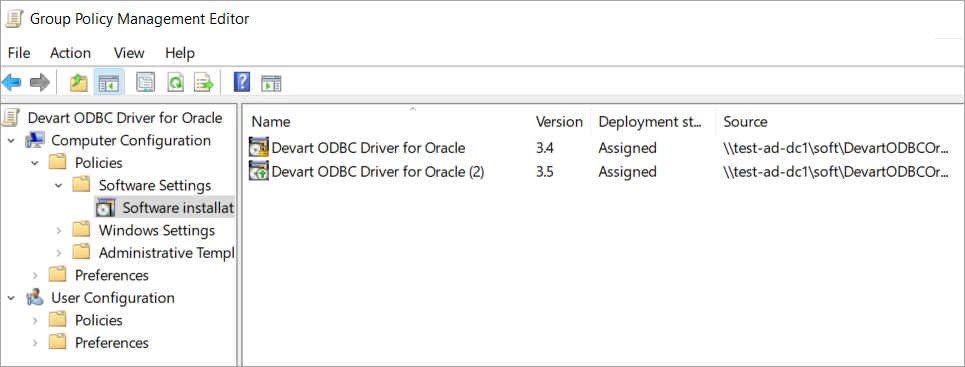The height and width of the screenshot is (367, 965).
Task: Click the User Configuration person icon
Action: (35, 298)
